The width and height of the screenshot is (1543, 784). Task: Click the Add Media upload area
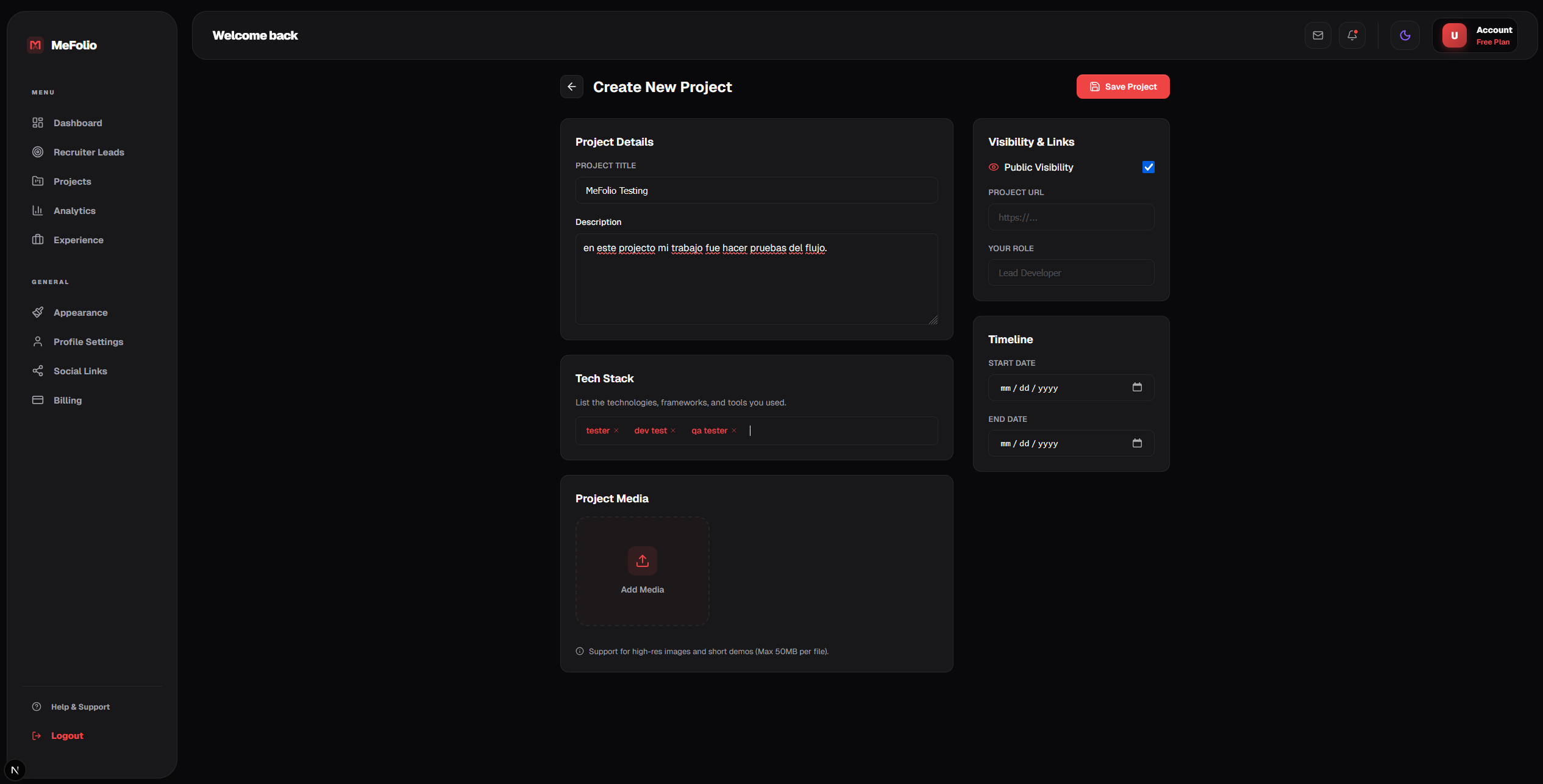(x=643, y=571)
